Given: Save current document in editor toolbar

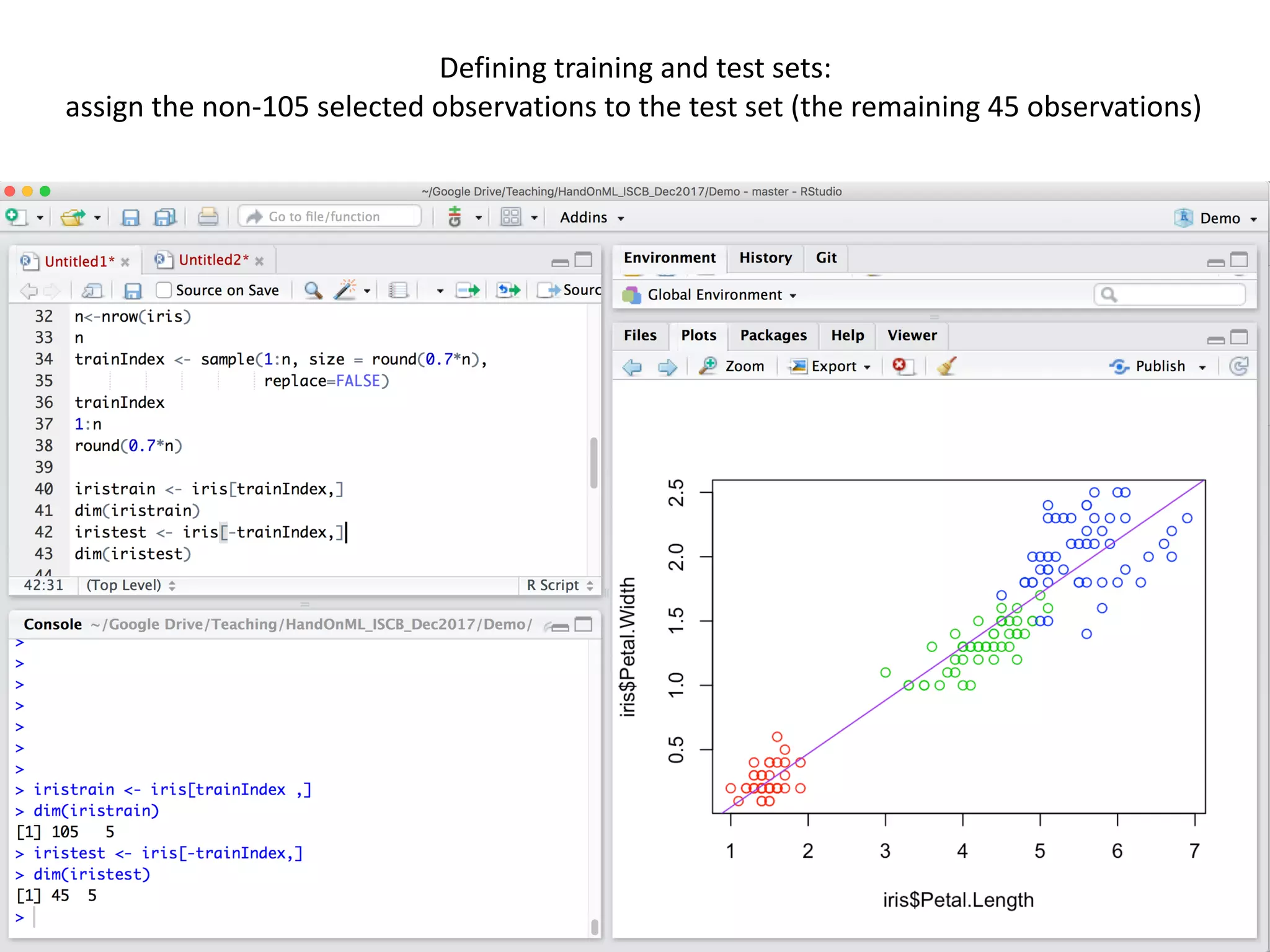Looking at the screenshot, I should pos(133,291).
